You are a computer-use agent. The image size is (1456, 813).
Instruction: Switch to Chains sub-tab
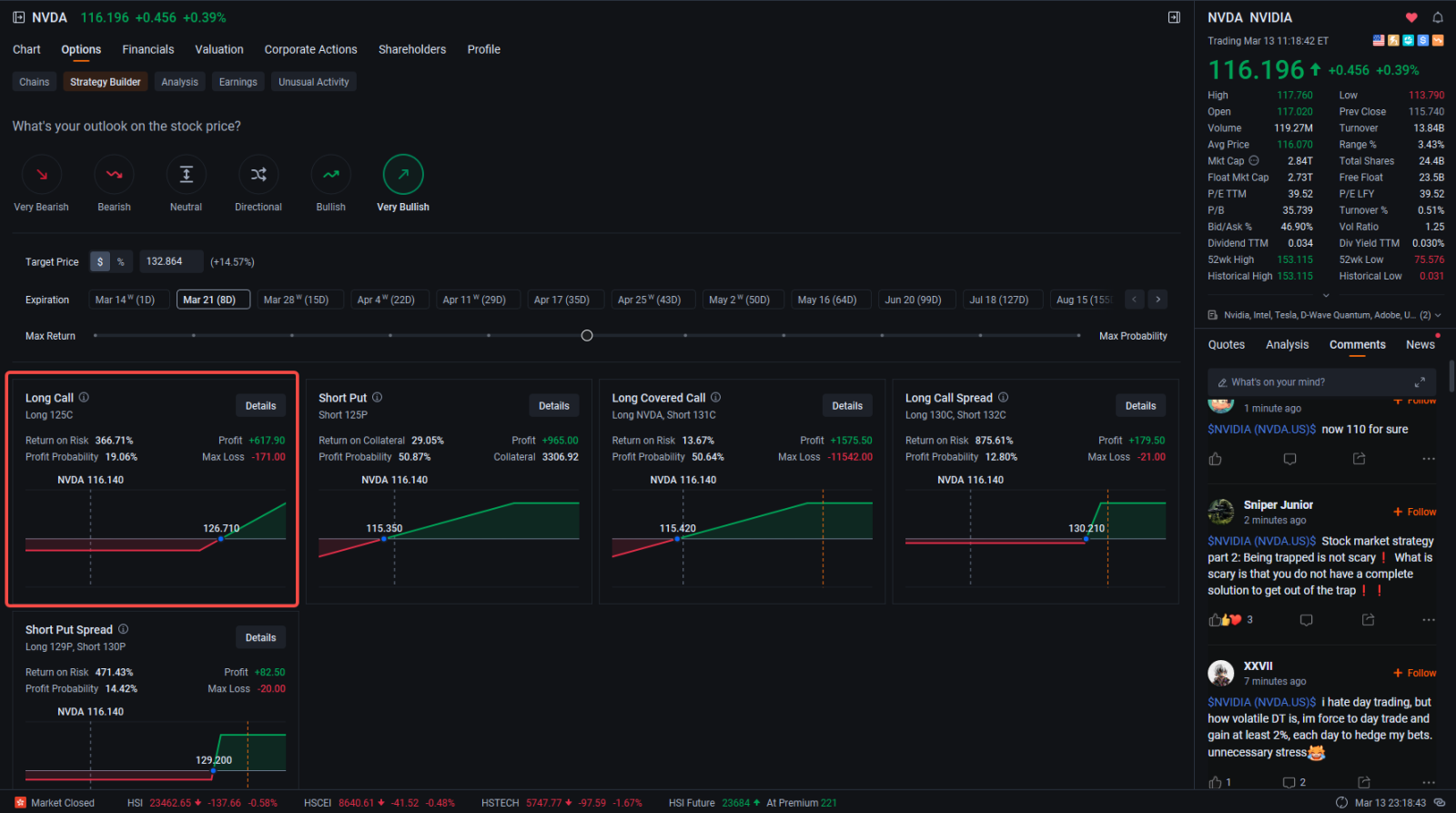click(x=35, y=82)
